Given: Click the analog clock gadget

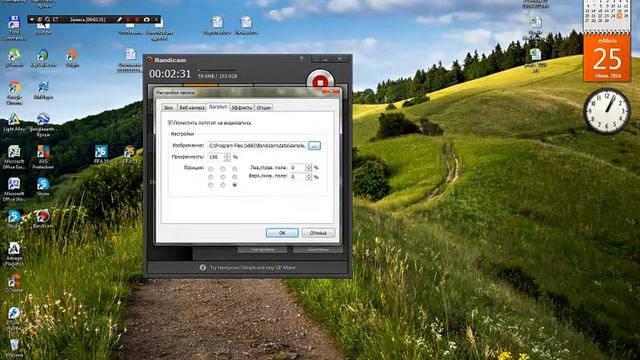Looking at the screenshot, I should (x=607, y=111).
